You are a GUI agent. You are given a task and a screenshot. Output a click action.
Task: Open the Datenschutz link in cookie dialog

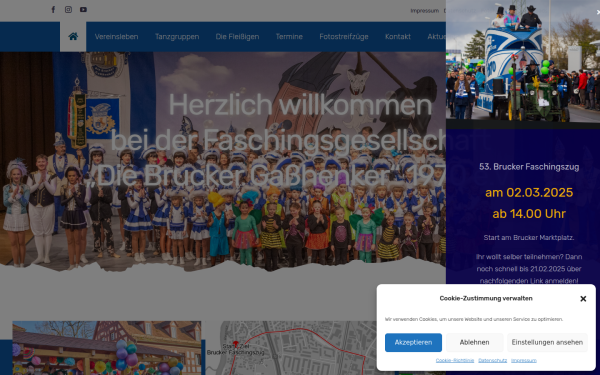(x=492, y=360)
